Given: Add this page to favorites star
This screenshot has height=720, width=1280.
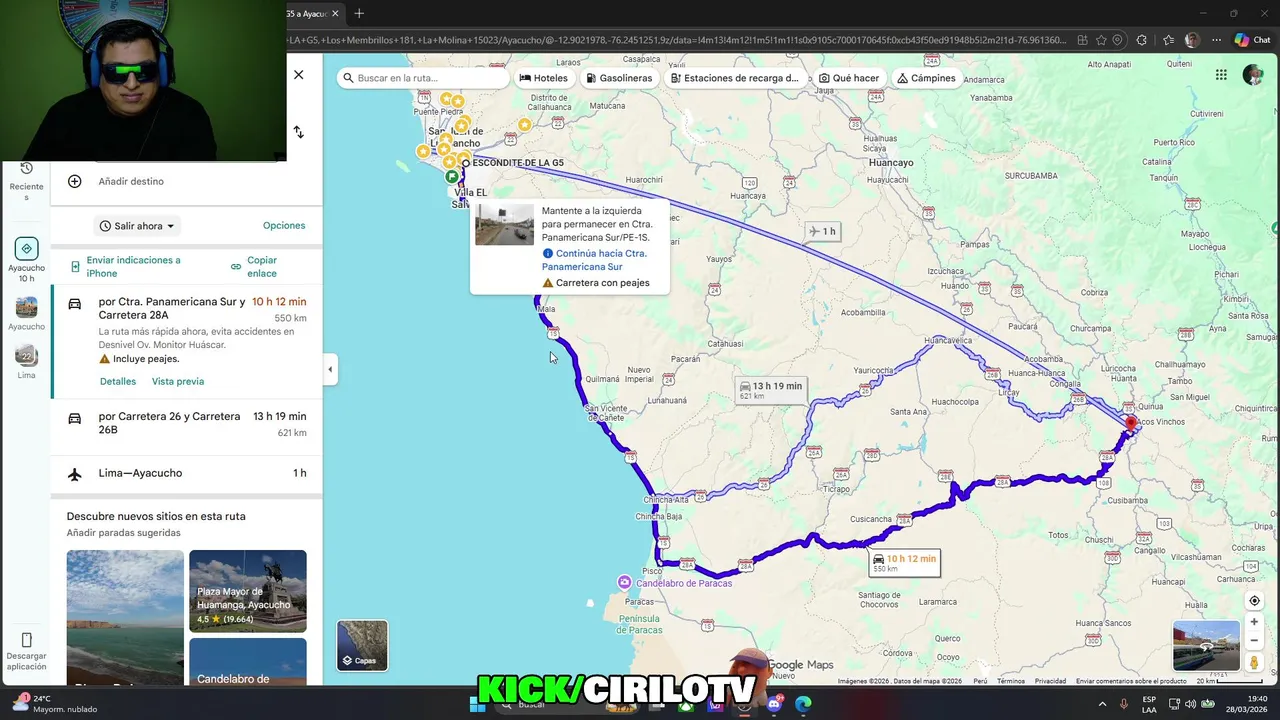Looking at the screenshot, I should pos(1101,40).
